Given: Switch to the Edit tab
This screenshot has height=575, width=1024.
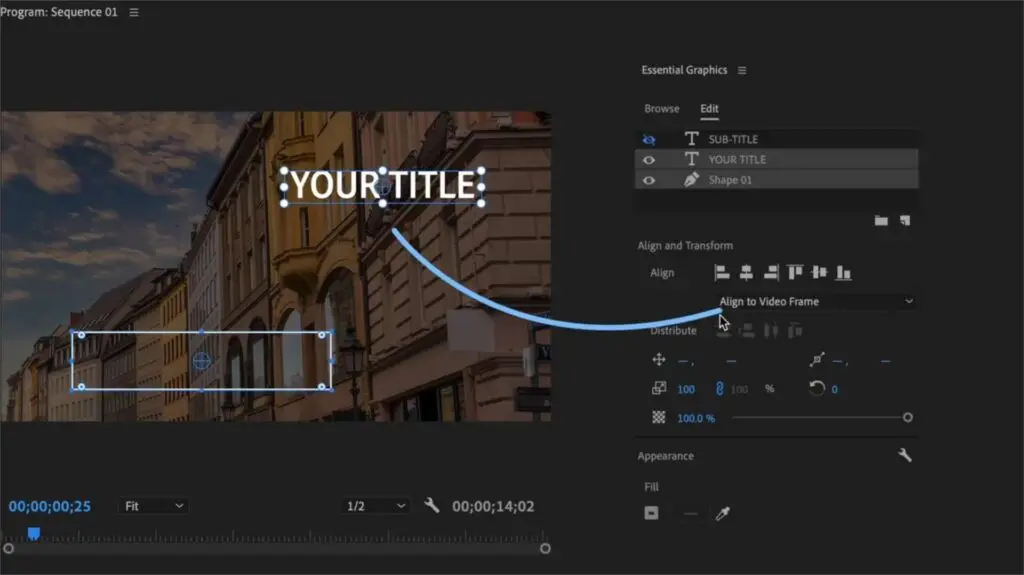Looking at the screenshot, I should [x=709, y=108].
